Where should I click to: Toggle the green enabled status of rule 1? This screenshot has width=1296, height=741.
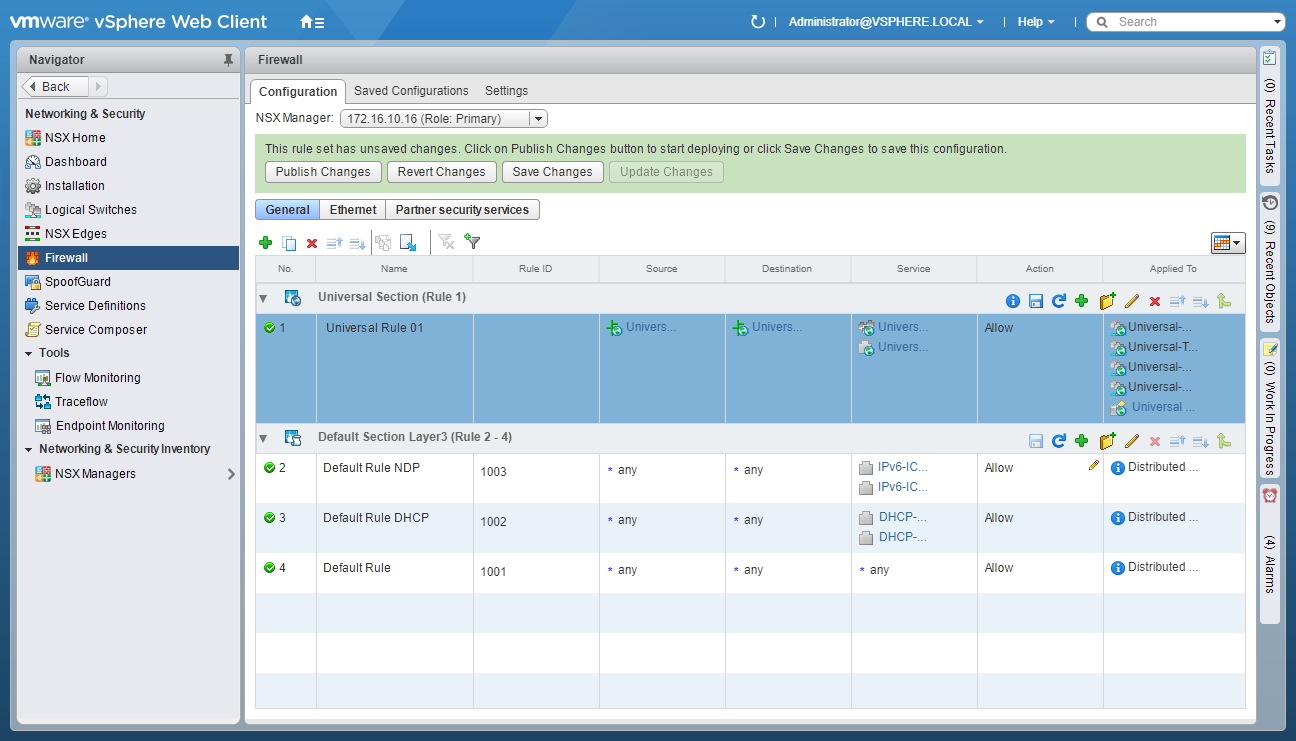269,328
